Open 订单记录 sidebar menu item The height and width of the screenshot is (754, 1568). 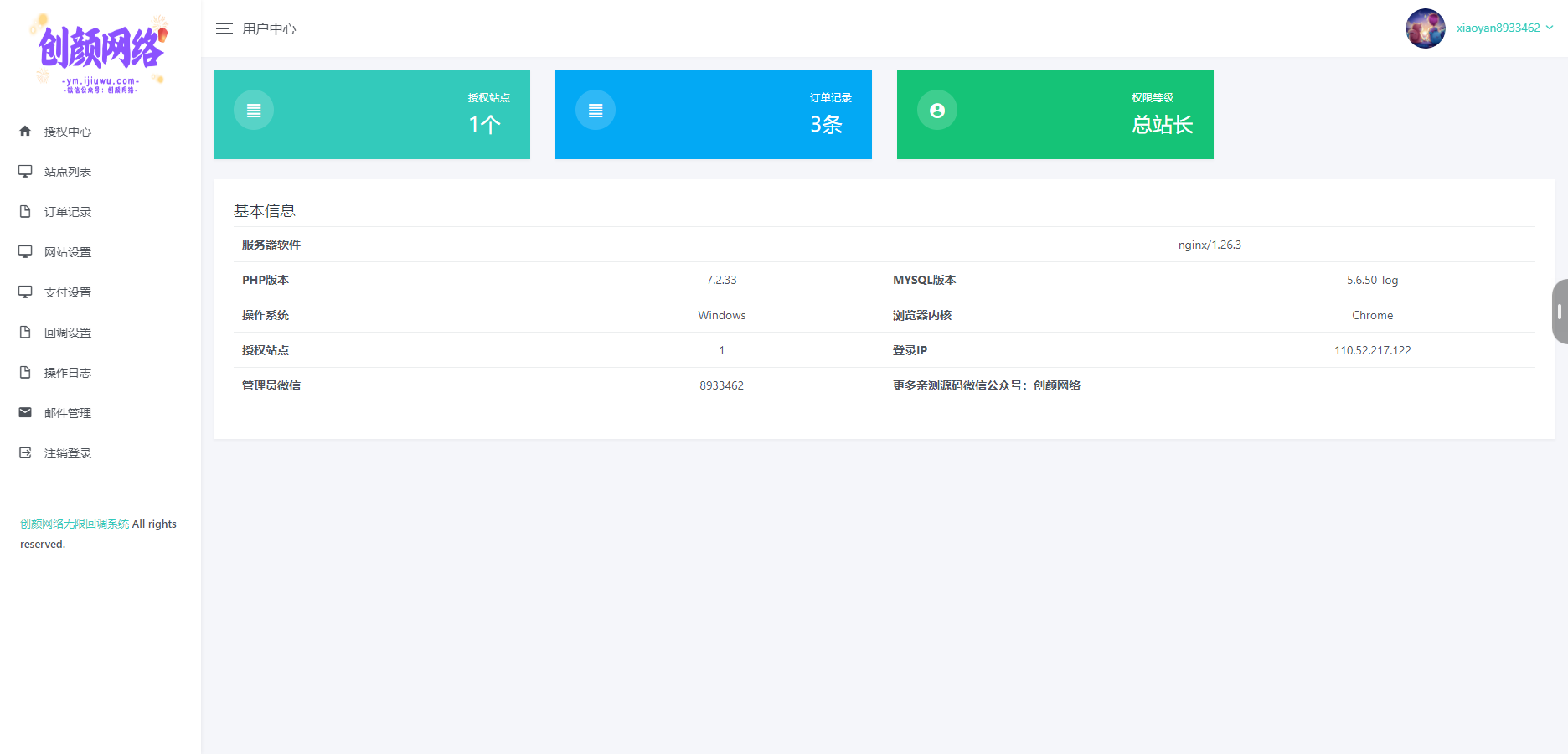point(101,211)
